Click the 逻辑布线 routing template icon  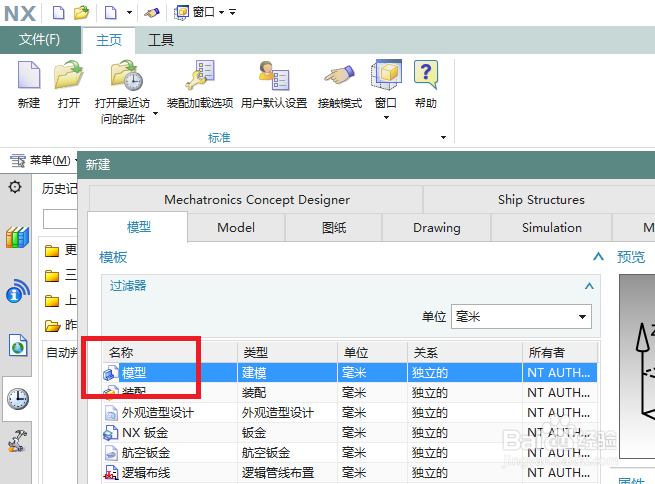click(111, 473)
